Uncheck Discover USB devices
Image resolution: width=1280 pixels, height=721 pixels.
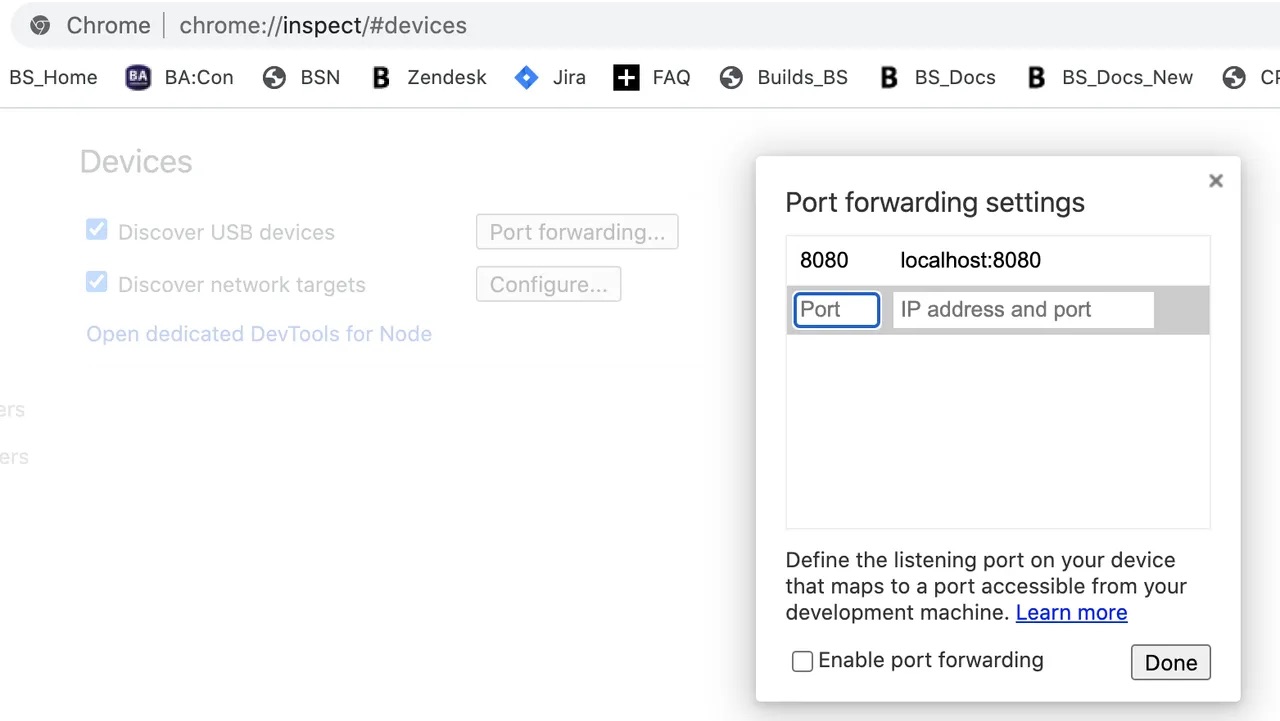[96, 229]
